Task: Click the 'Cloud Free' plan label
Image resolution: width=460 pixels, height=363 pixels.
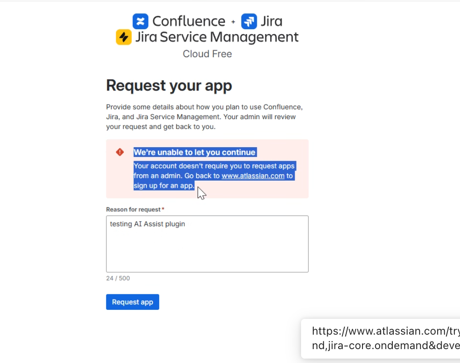Action: point(207,54)
